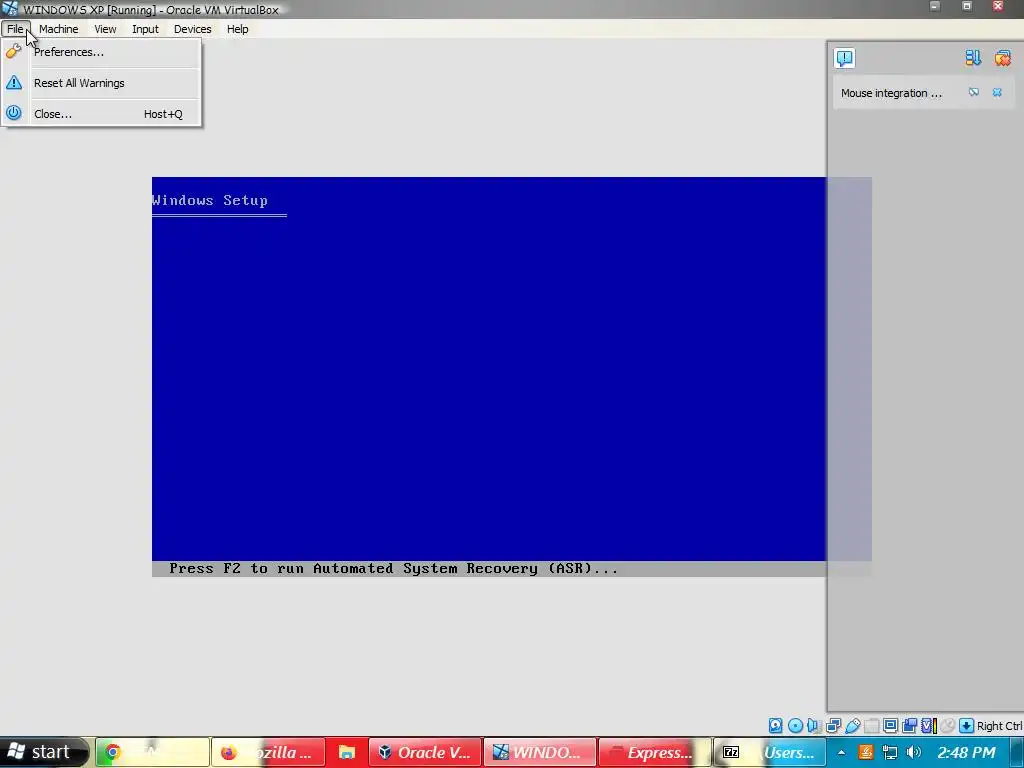This screenshot has height=768, width=1024.
Task: Click the wrench Preferences icon
Action: [x=14, y=52]
